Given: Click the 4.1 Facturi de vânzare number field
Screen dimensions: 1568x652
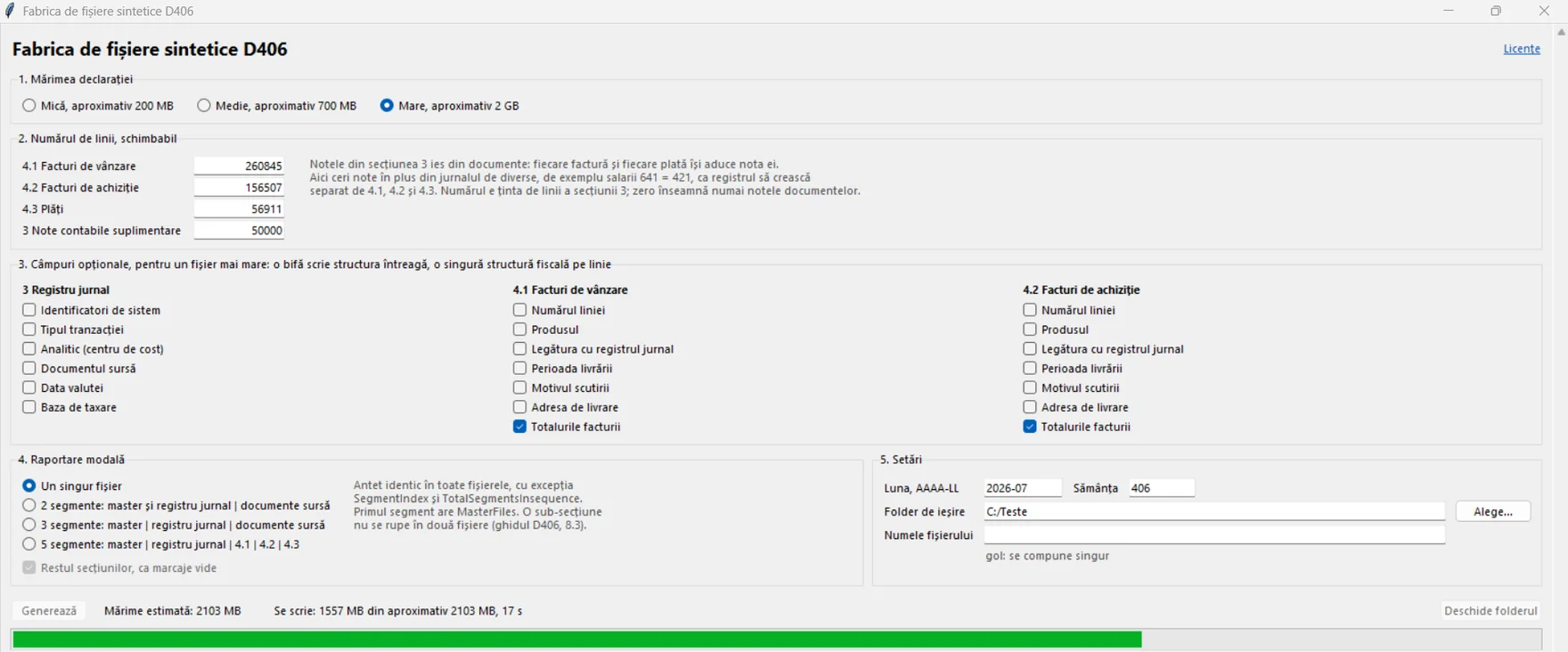Looking at the screenshot, I should [239, 166].
